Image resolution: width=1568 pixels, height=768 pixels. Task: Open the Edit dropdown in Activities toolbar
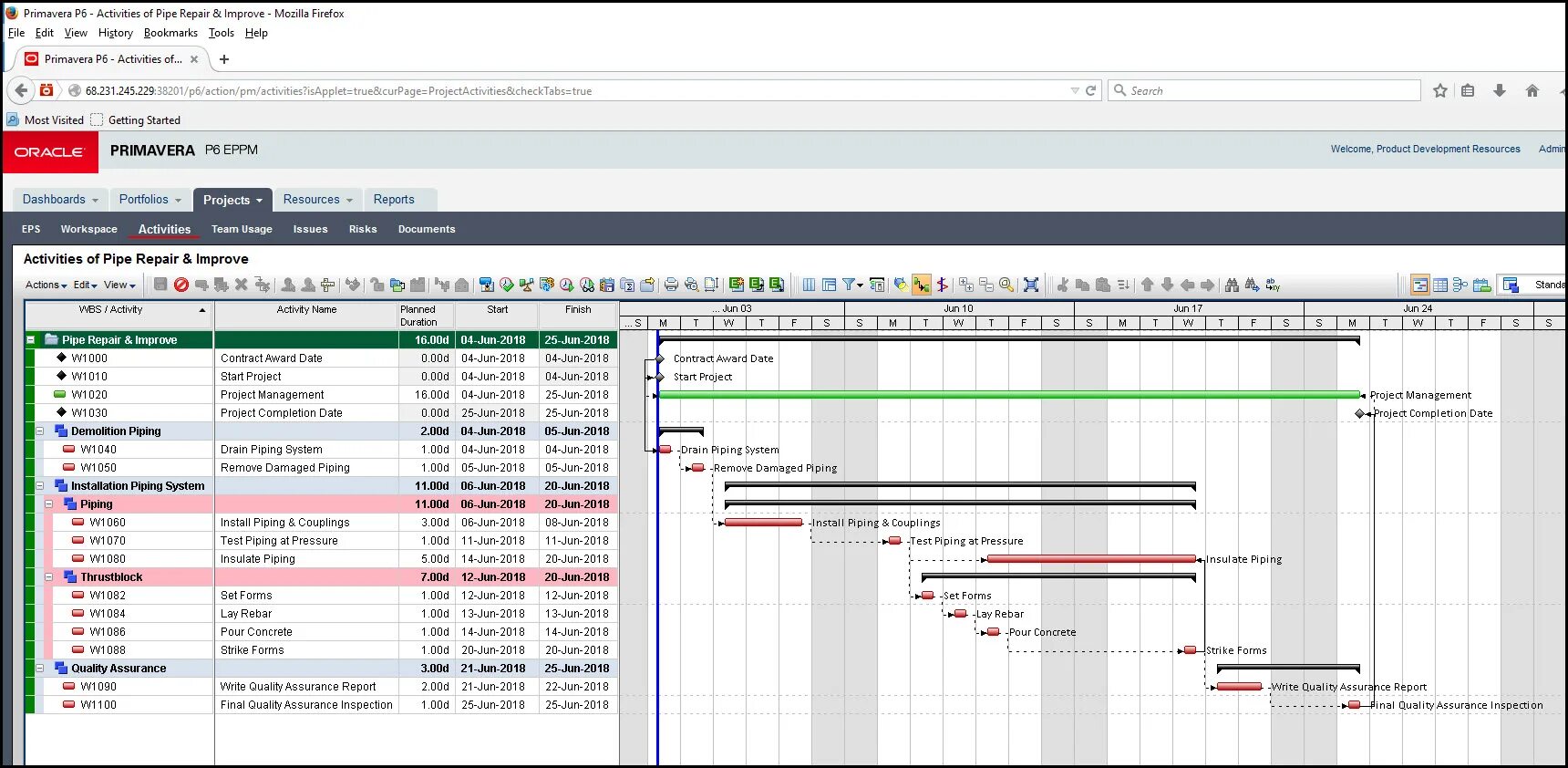click(x=85, y=285)
